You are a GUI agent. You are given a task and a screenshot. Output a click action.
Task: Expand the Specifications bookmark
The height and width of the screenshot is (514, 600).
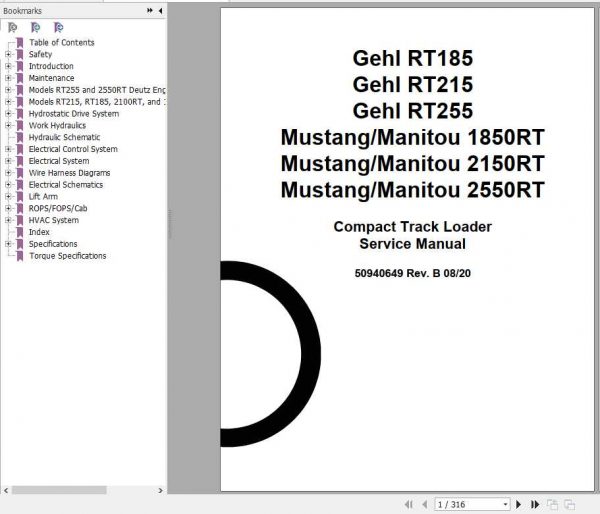click(8, 244)
